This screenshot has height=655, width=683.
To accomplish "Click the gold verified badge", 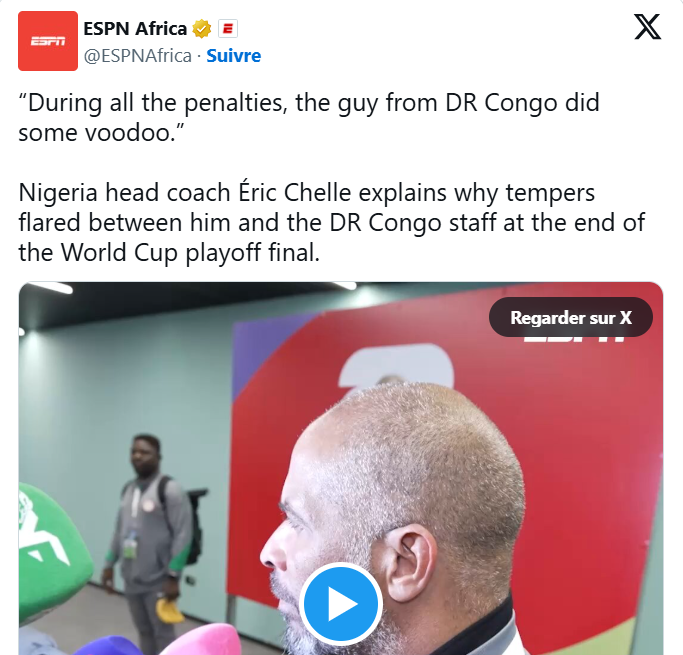I will coord(201,29).
